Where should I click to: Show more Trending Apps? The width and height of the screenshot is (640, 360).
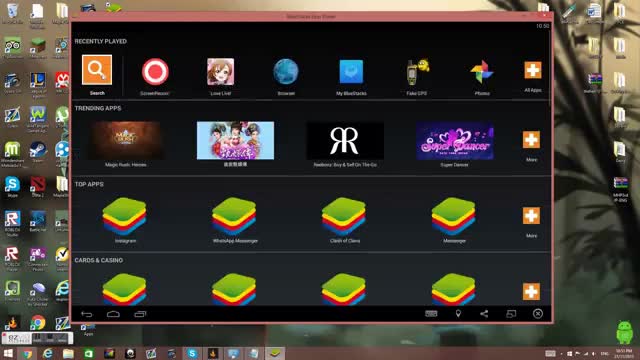pyautogui.click(x=531, y=140)
